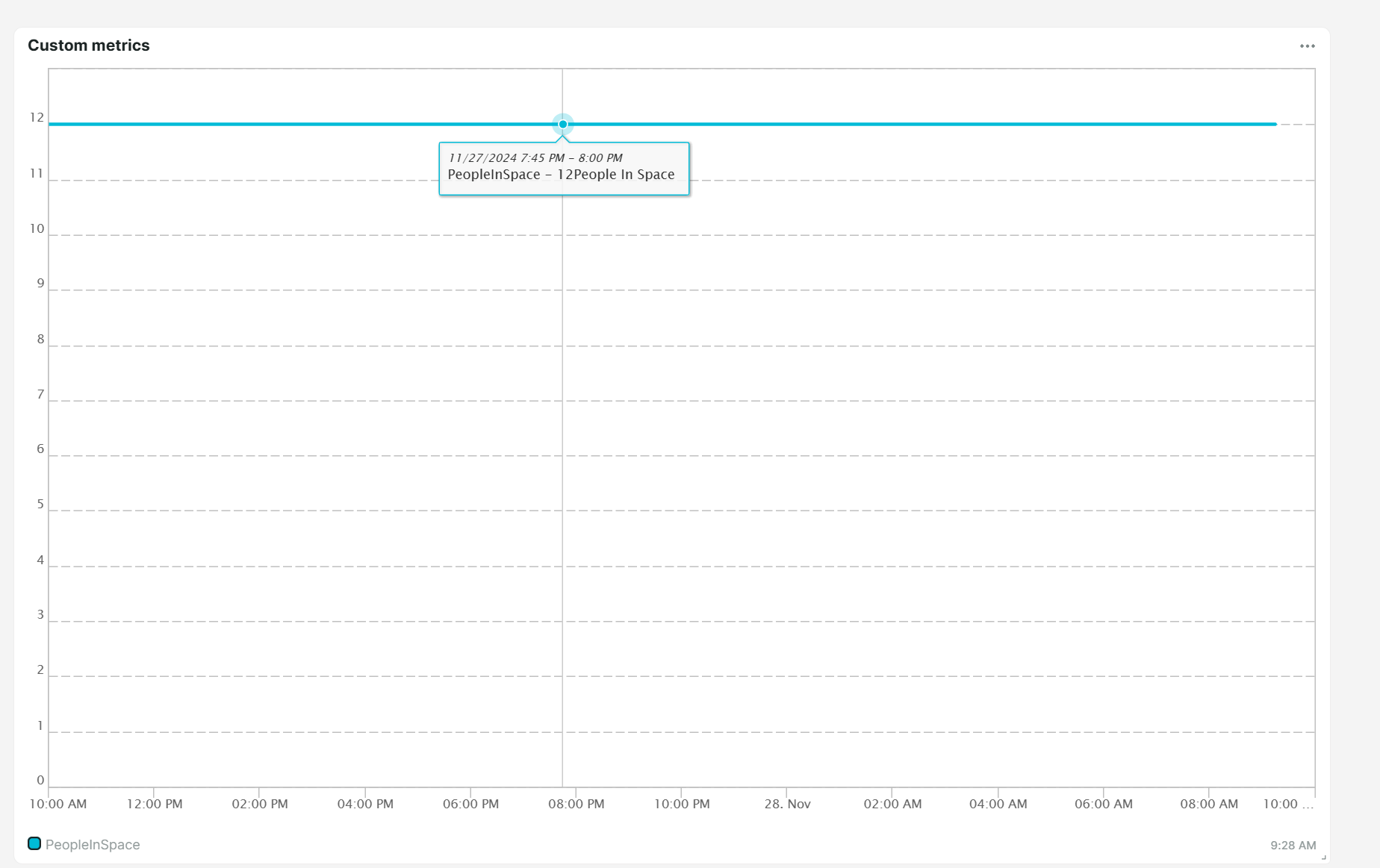
Task: Click the 10:00 PM x-axis label
Action: click(x=682, y=804)
